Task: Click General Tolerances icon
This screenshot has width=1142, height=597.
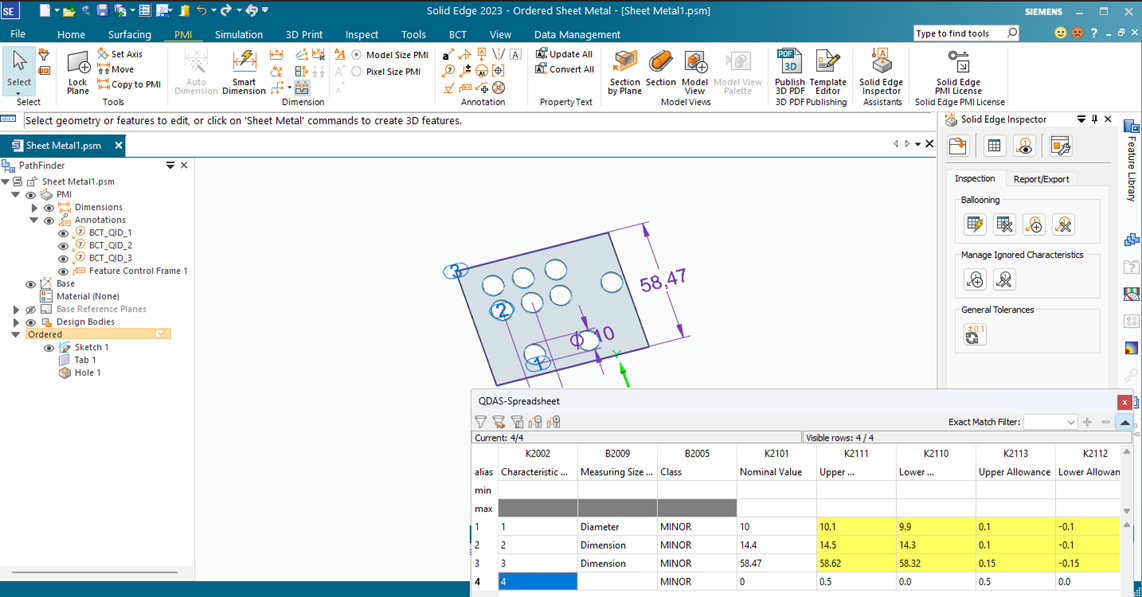Action: tap(974, 334)
